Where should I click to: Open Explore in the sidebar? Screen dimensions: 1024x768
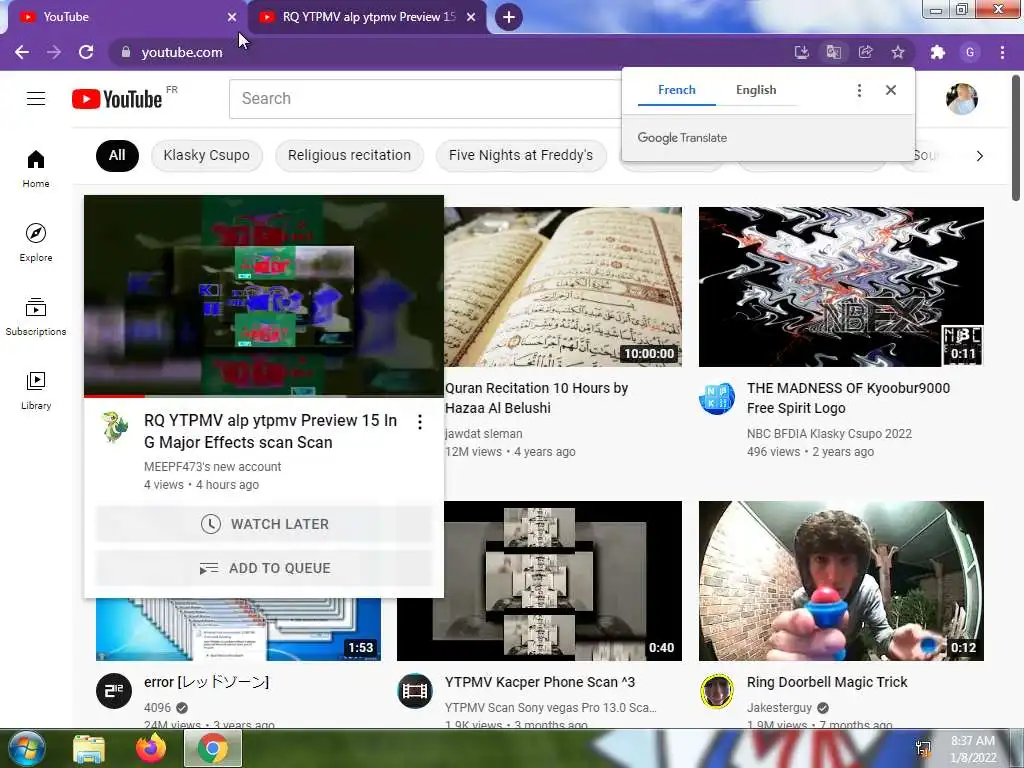pyautogui.click(x=36, y=242)
